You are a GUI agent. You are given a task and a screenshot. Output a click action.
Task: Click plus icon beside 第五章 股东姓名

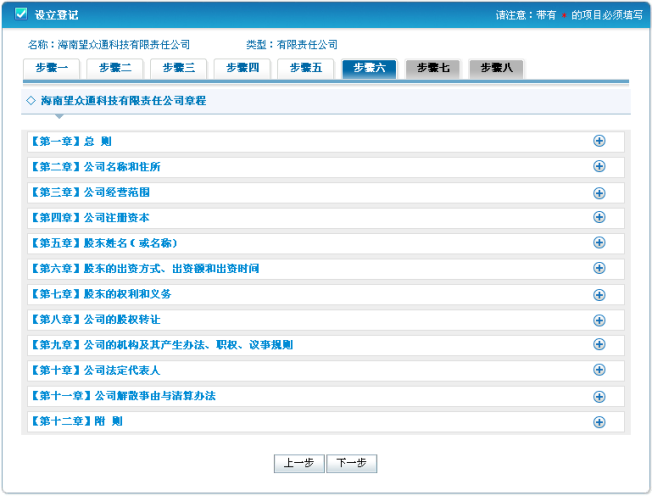(x=599, y=243)
